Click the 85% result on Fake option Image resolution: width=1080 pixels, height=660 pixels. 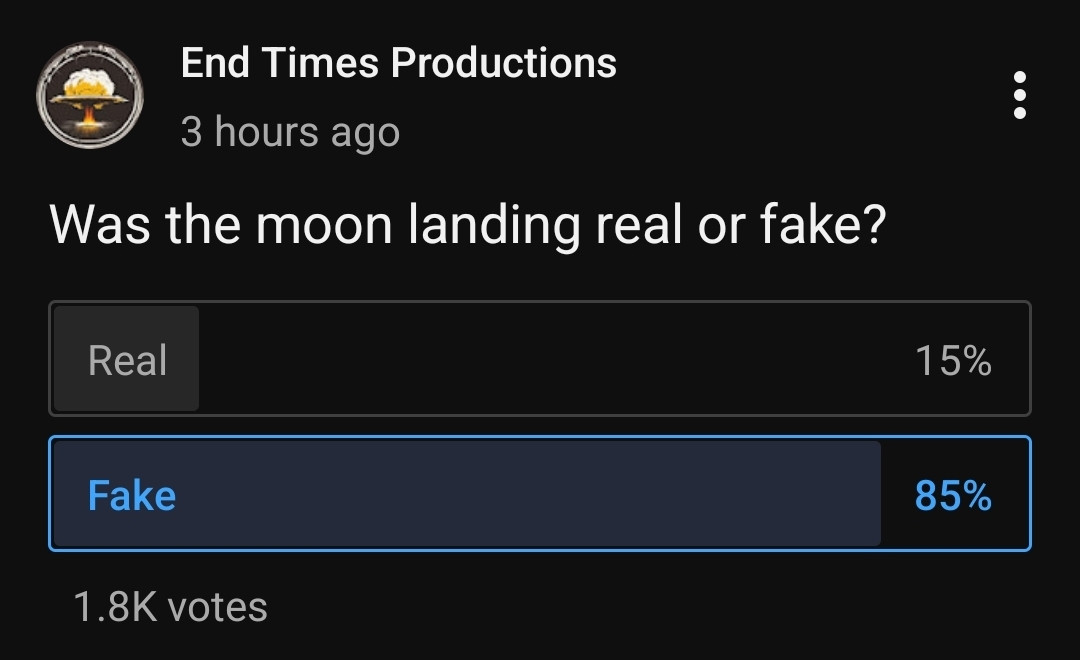[953, 495]
